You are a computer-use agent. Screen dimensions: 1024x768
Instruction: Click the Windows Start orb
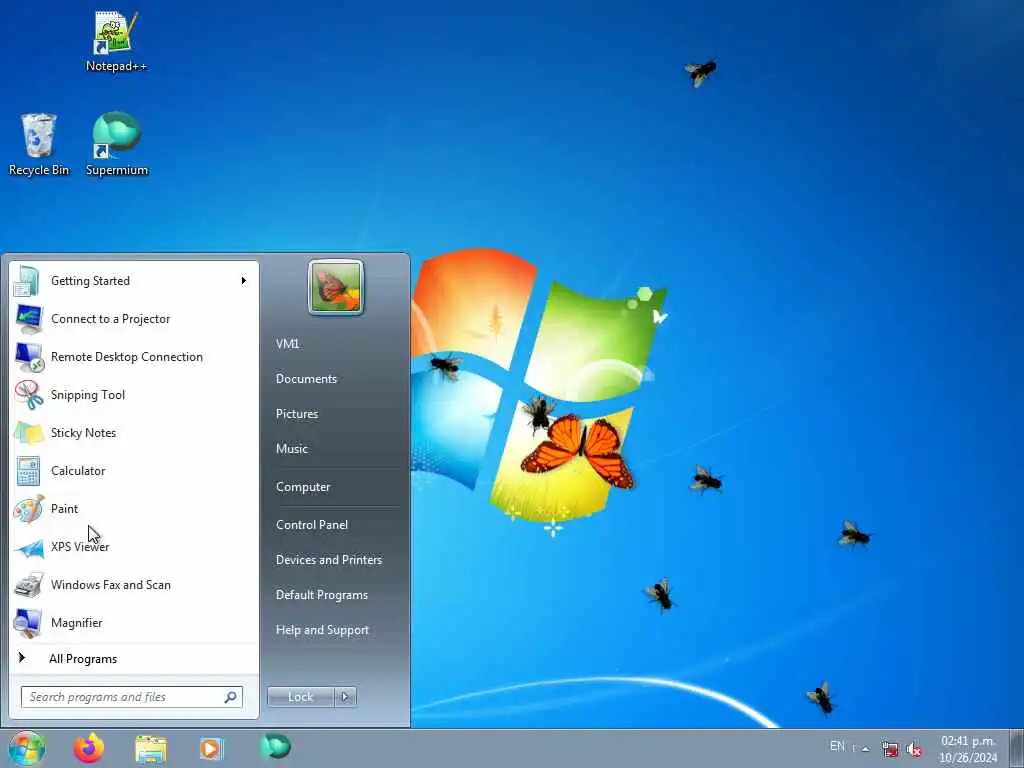pyautogui.click(x=27, y=748)
